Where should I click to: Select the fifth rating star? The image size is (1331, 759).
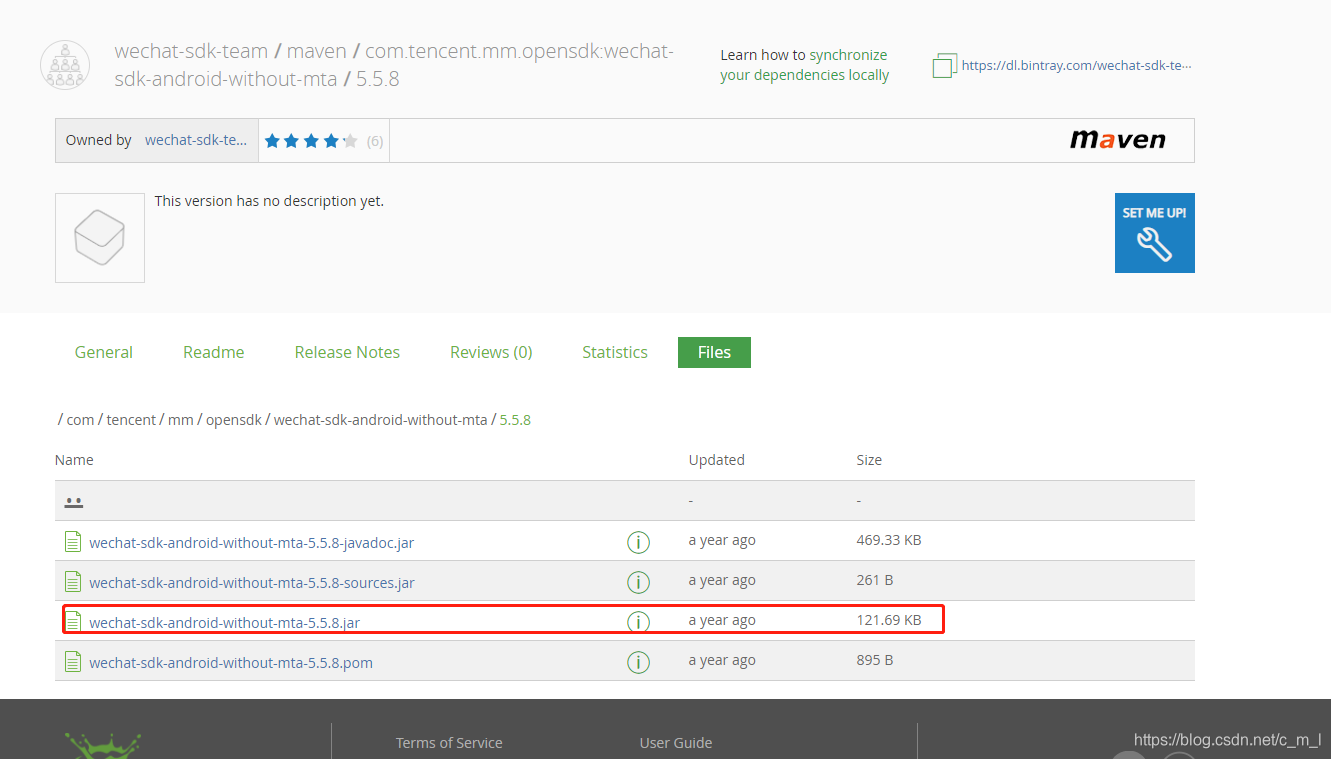tap(350, 141)
